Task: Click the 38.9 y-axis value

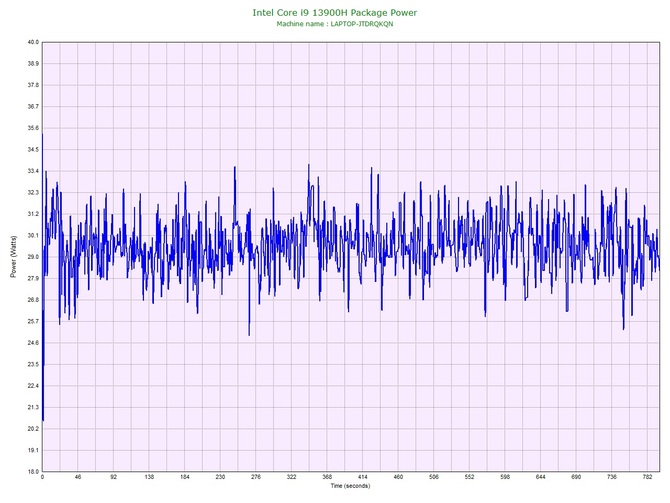Action: [x=33, y=64]
